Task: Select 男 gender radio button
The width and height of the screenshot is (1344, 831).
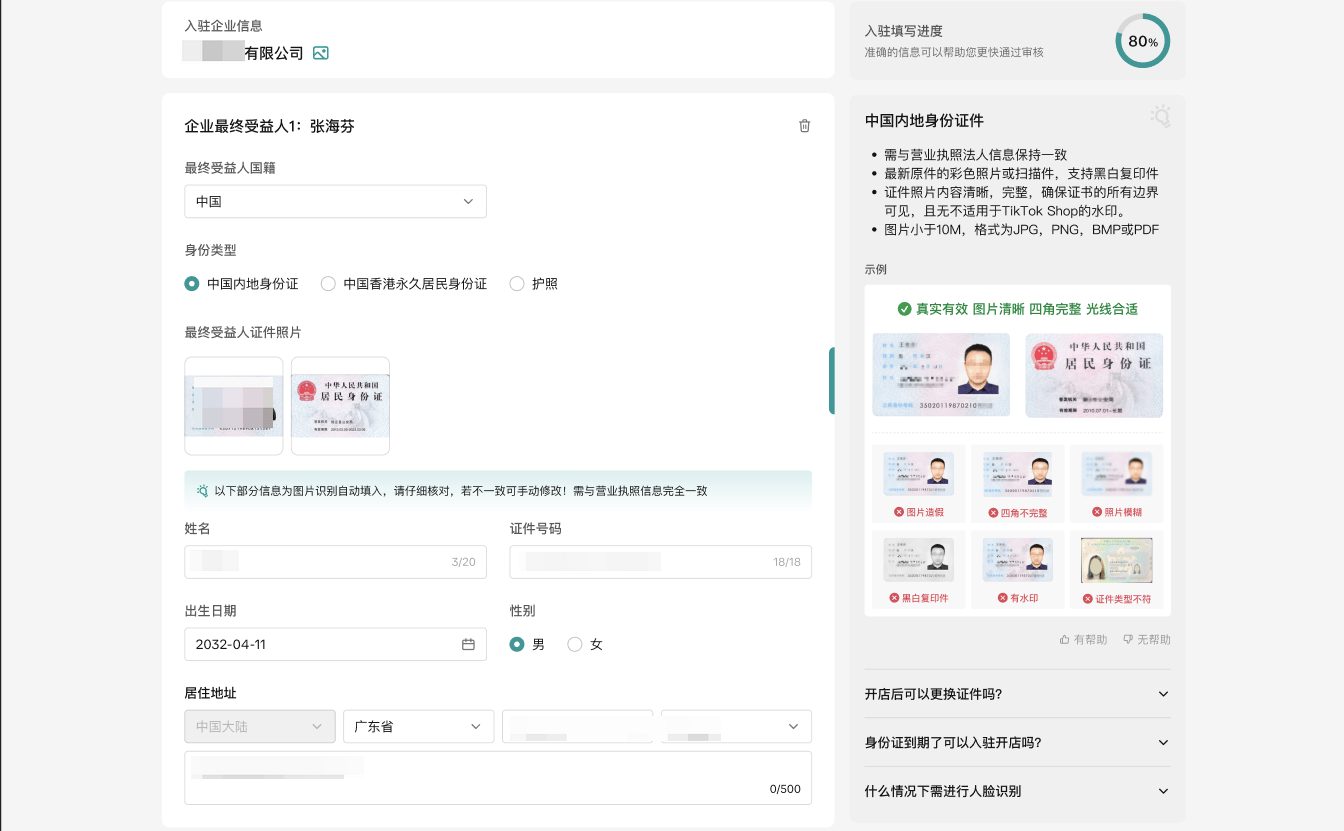Action: pos(517,645)
